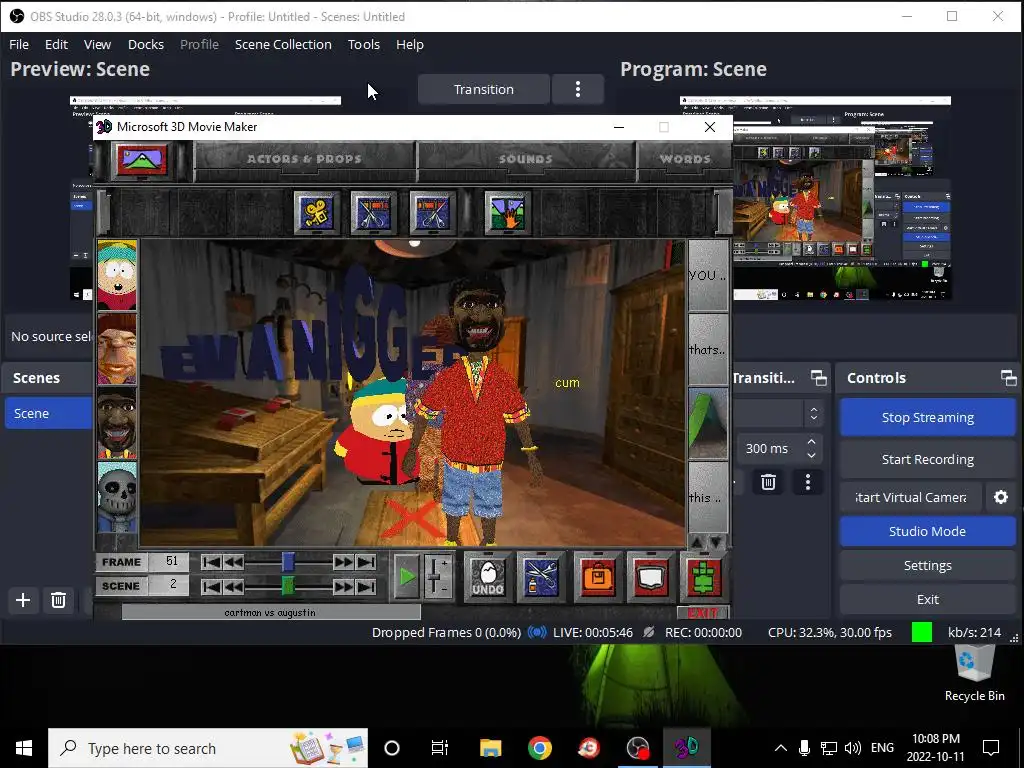Viewport: 1024px width, 768px height.
Task: Click the movie title 'cartman vs augustin'
Action: [x=270, y=613]
